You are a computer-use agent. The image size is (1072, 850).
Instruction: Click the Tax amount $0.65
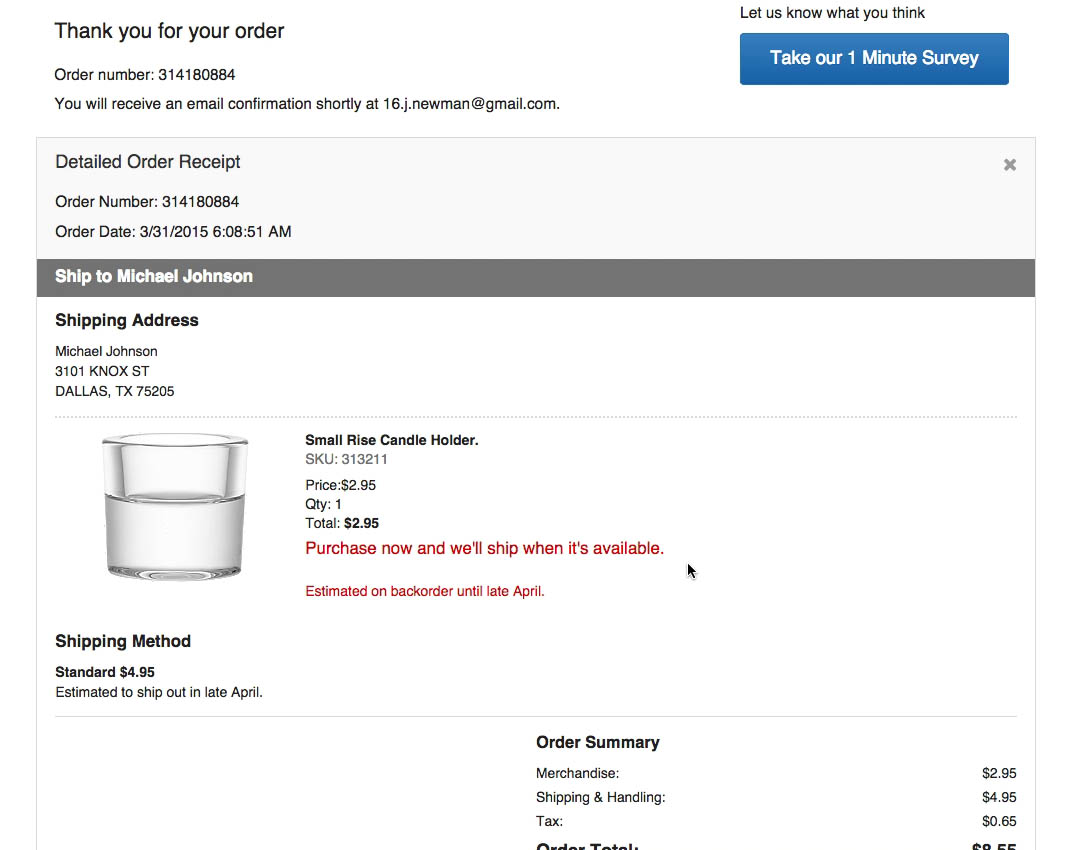point(999,821)
